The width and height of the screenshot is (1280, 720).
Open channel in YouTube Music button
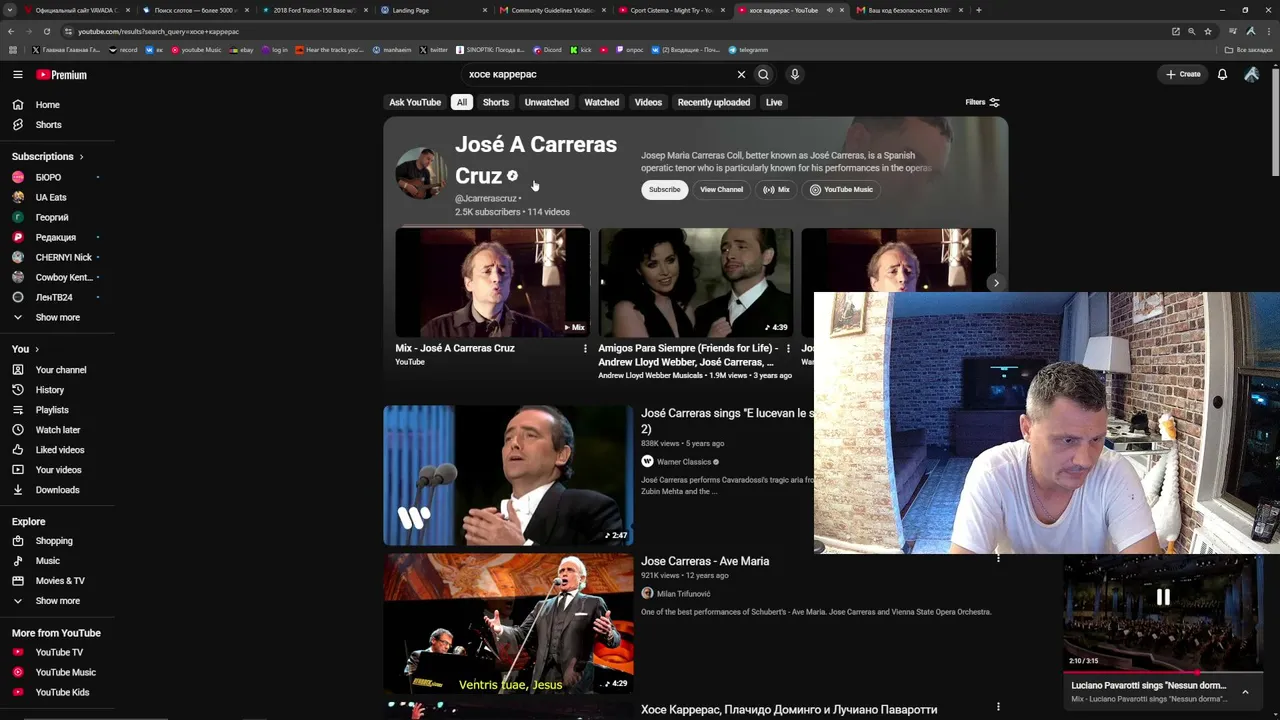click(841, 189)
